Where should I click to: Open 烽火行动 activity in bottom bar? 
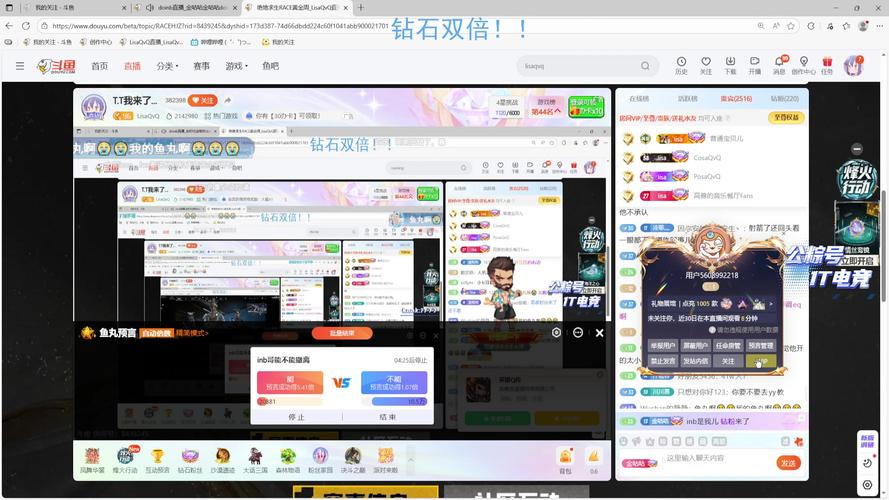[125, 460]
